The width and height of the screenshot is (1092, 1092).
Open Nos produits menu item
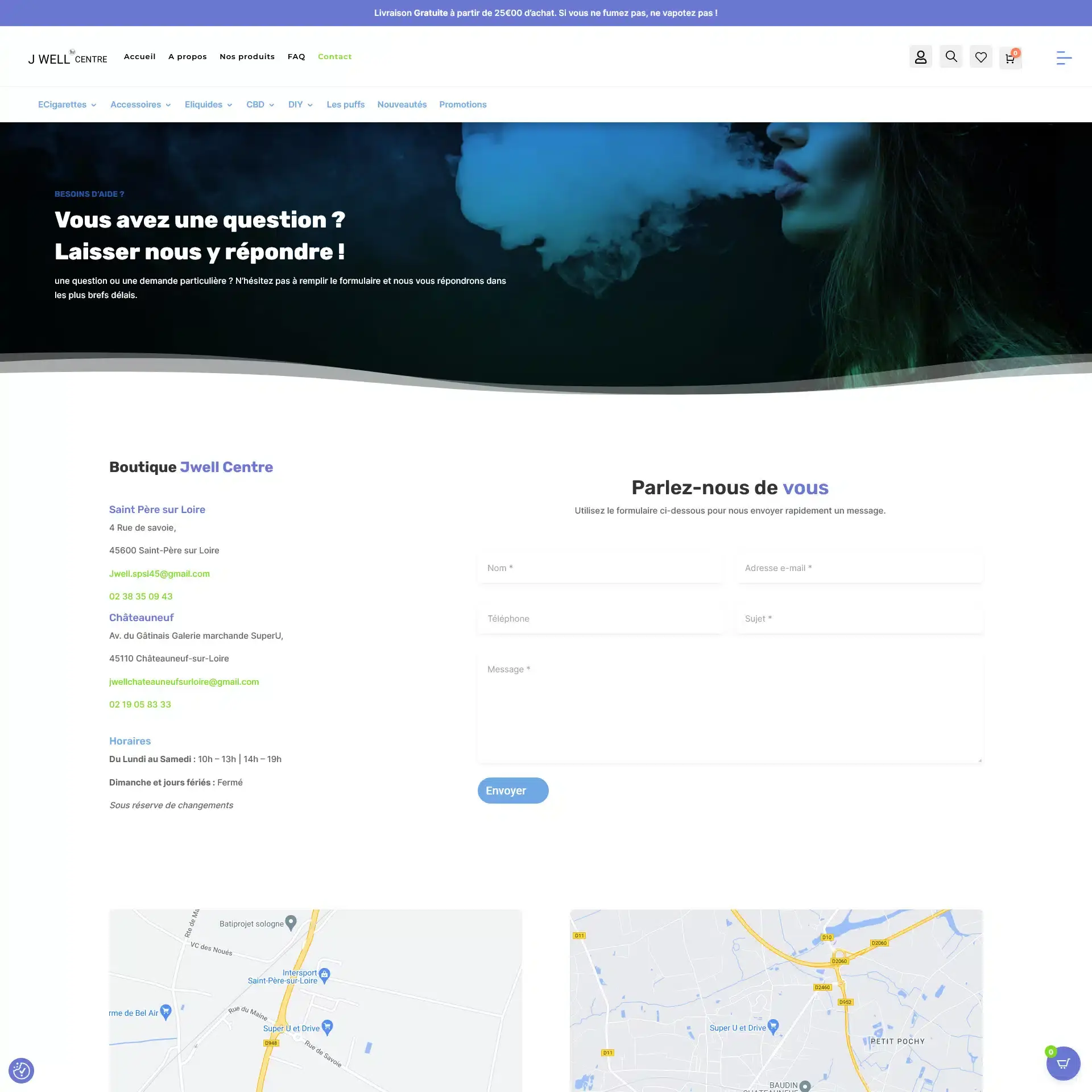pos(247,56)
